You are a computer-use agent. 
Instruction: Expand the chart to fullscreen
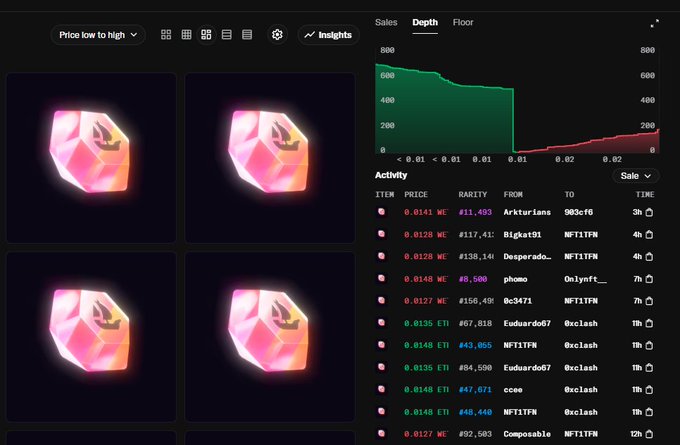coord(654,23)
